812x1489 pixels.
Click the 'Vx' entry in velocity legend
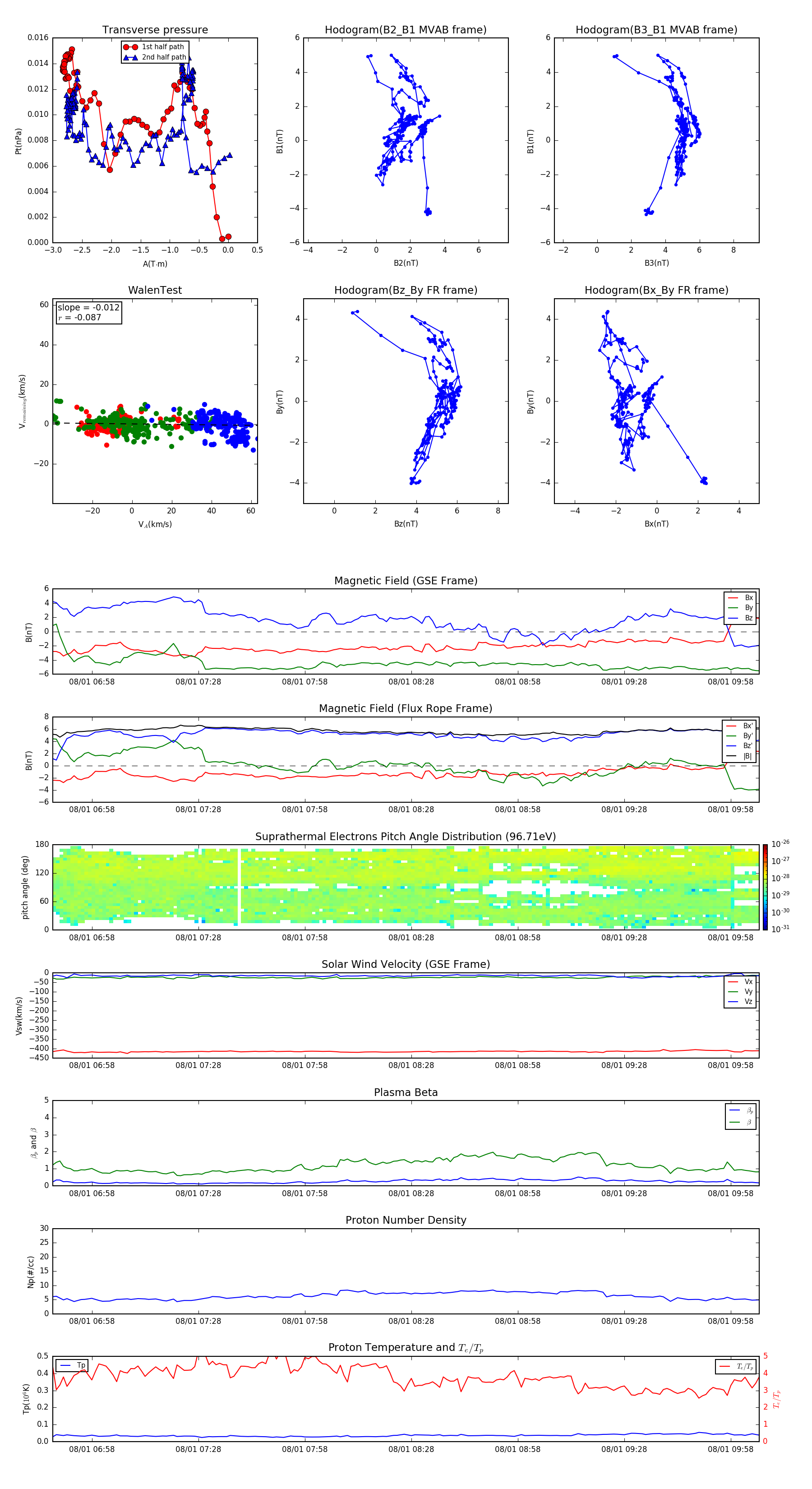tap(740, 981)
